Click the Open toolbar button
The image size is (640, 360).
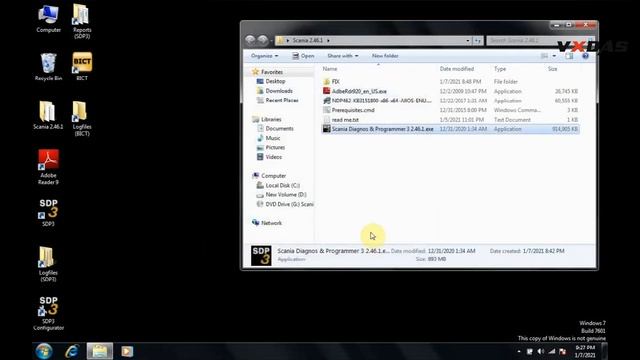point(303,56)
